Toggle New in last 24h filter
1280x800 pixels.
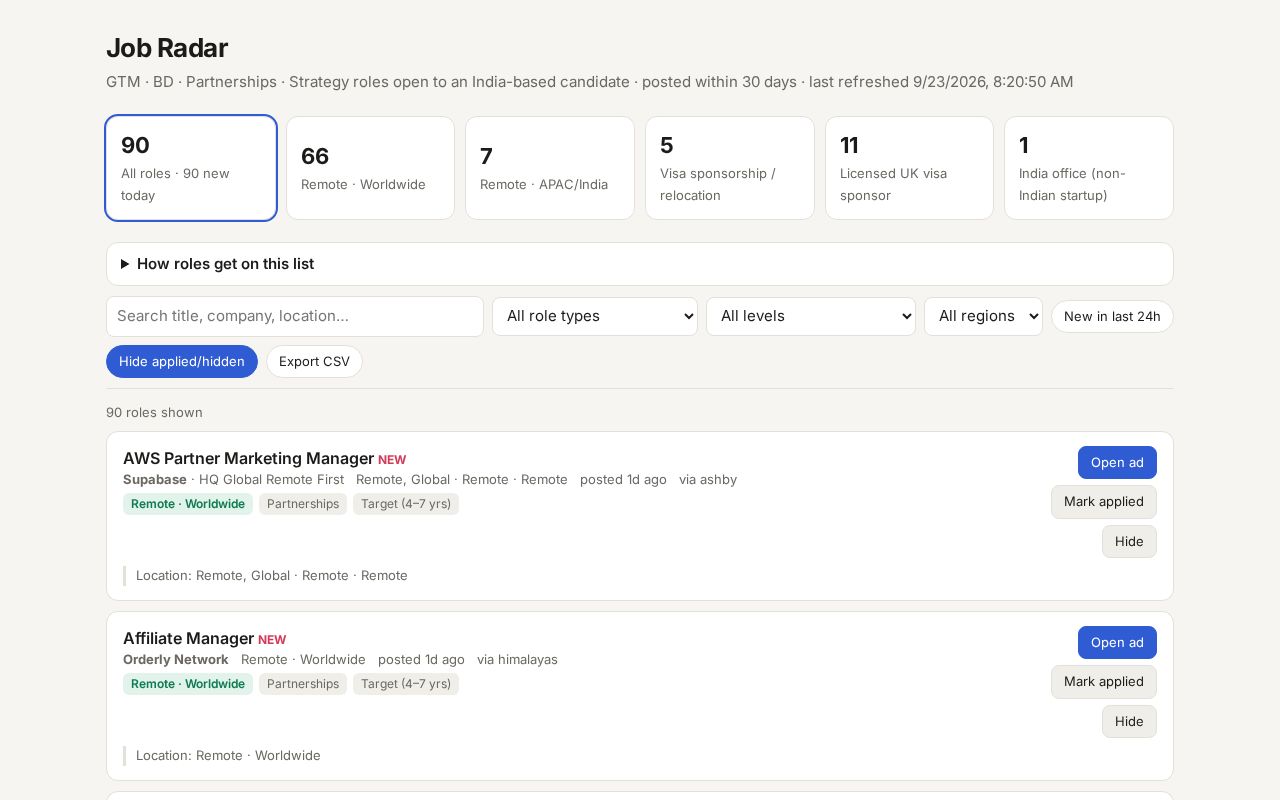pyautogui.click(x=1112, y=316)
